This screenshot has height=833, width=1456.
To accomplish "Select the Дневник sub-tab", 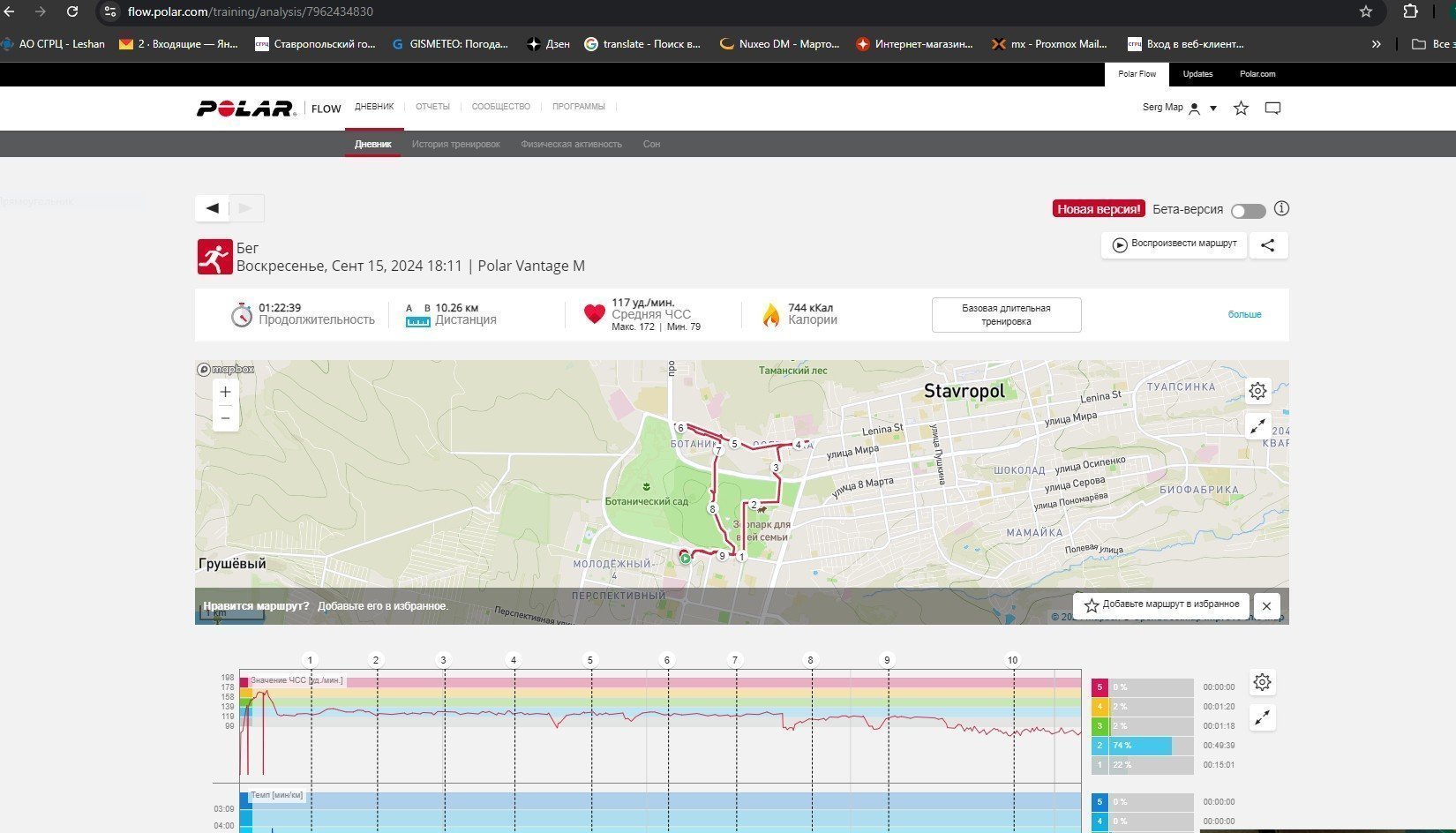I will (x=372, y=144).
